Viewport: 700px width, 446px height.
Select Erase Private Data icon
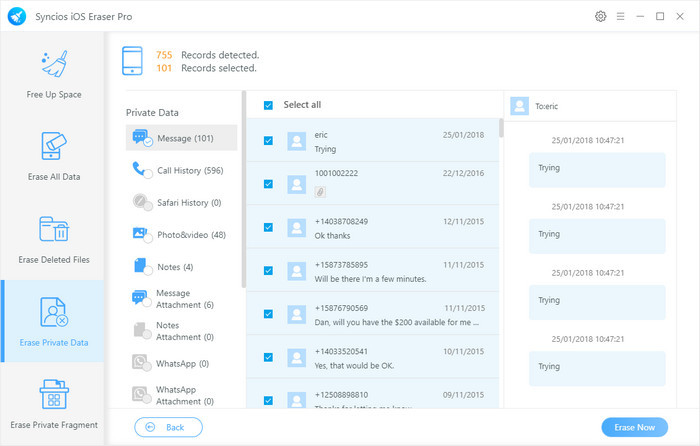pos(54,312)
